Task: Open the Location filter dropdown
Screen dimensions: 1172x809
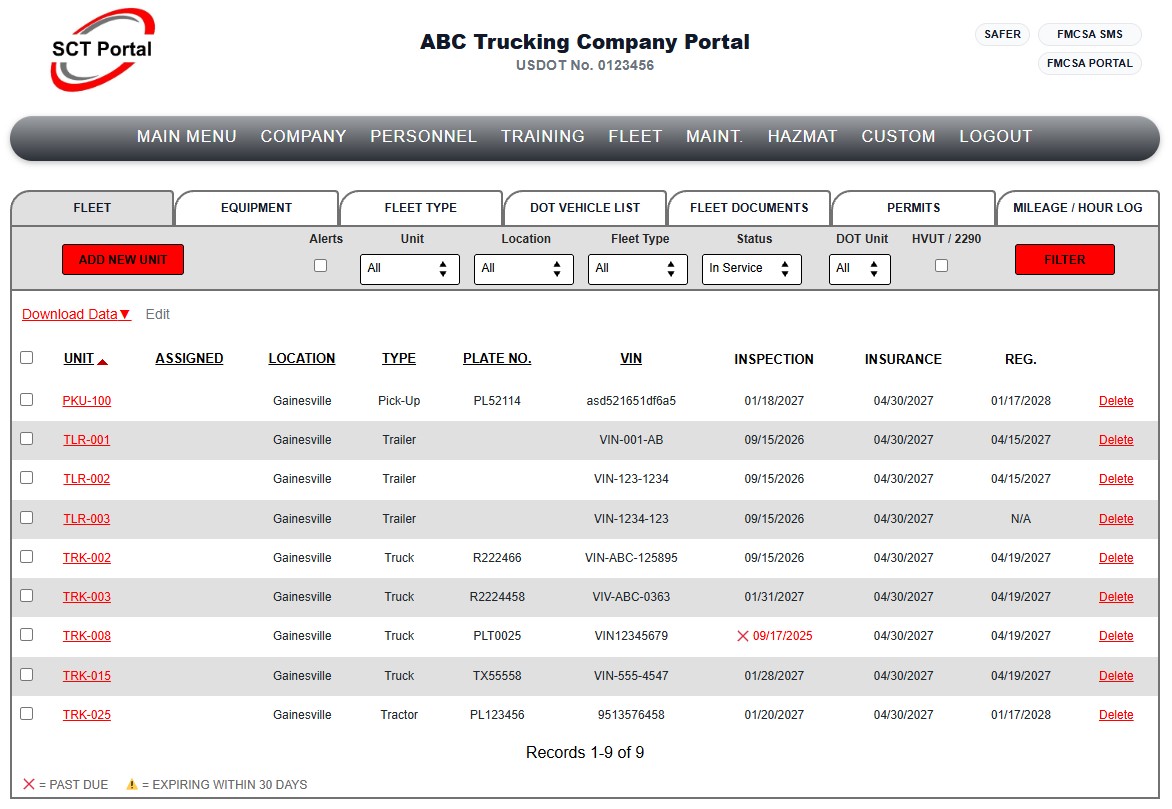Action: [523, 269]
